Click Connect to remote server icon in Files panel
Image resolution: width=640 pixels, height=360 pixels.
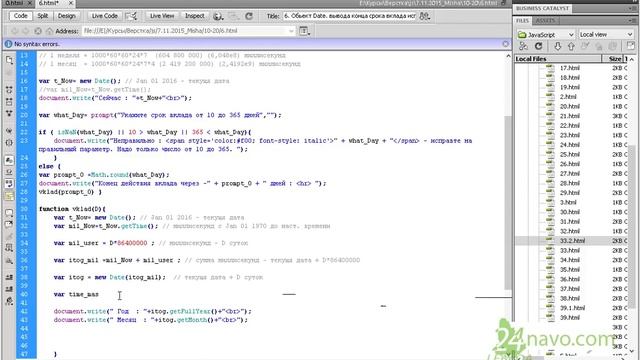click(x=524, y=46)
